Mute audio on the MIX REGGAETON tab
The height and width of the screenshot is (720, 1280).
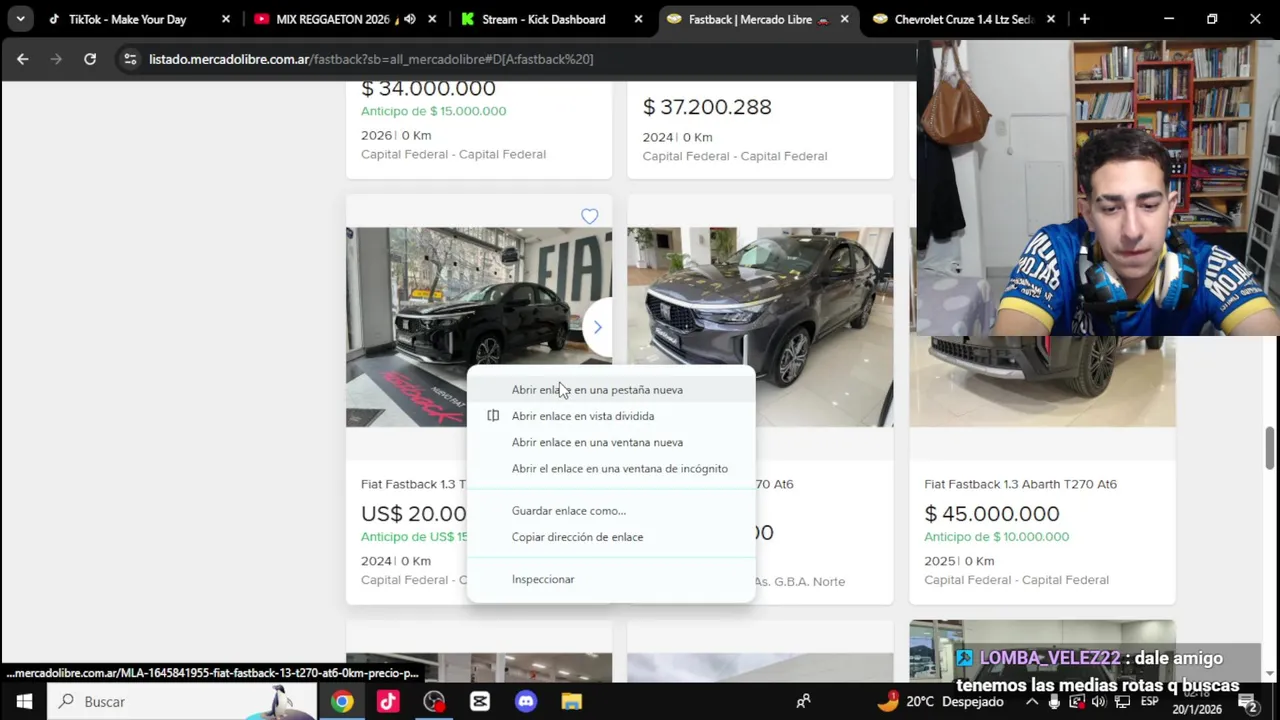[410, 19]
